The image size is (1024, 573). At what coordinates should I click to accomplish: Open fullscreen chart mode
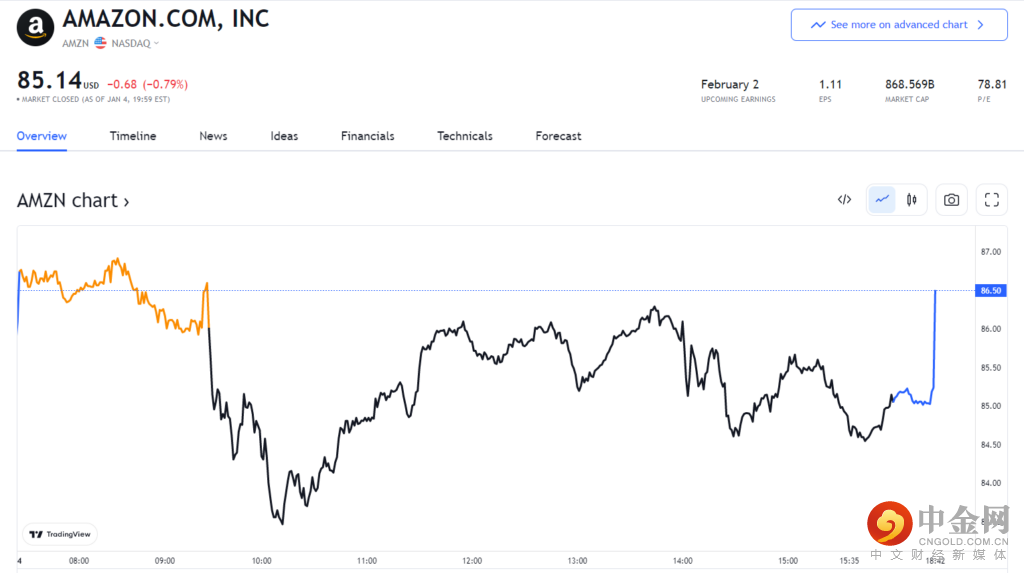point(991,200)
